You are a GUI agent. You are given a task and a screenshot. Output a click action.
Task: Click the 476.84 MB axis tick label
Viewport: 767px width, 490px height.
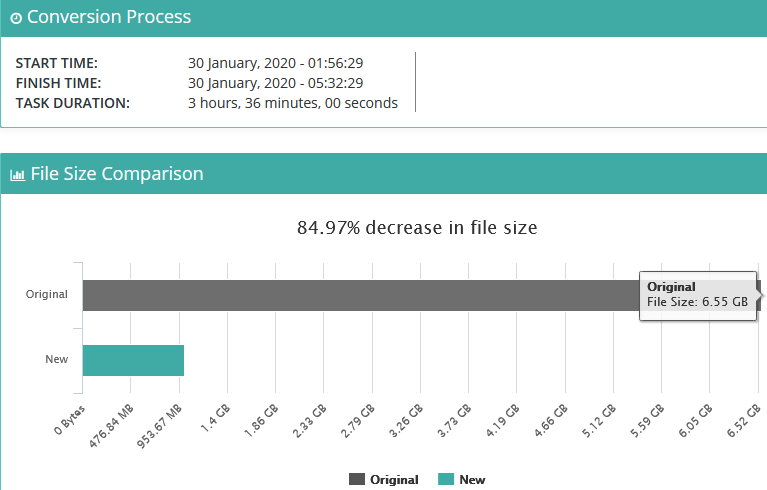coord(112,426)
